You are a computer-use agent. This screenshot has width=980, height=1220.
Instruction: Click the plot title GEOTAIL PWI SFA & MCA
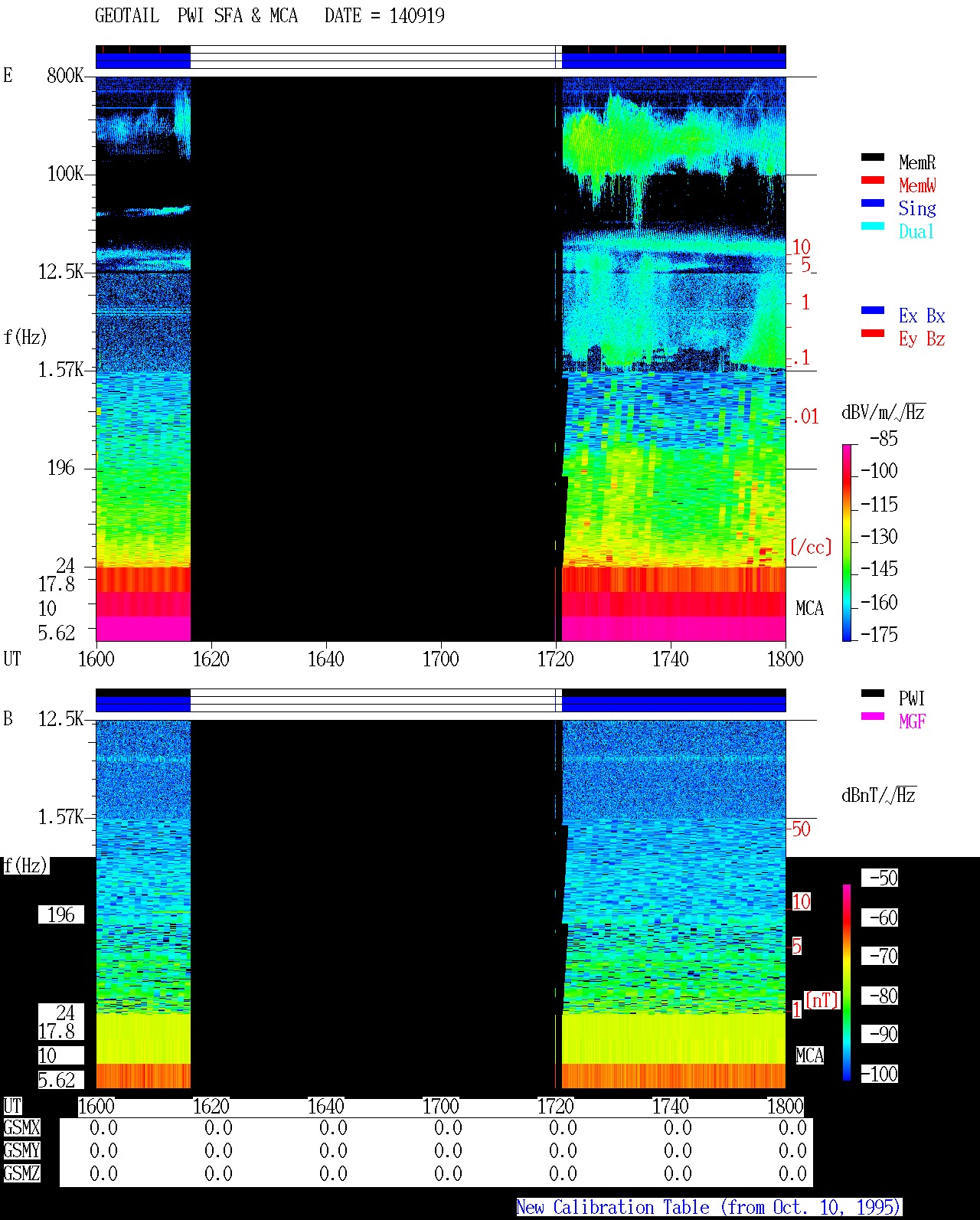[x=196, y=15]
